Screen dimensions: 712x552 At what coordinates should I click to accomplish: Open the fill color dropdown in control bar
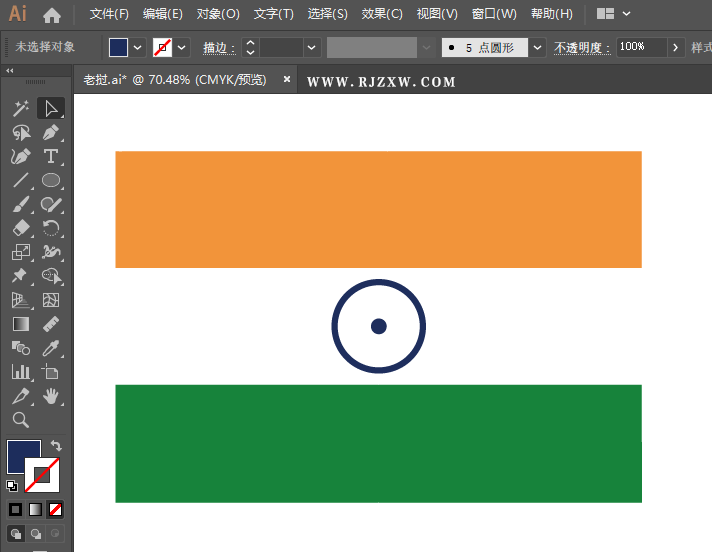pyautogui.click(x=137, y=47)
